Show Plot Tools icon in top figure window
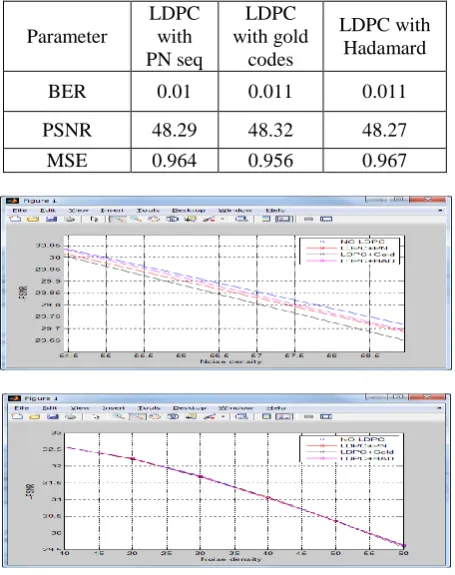This screenshot has width=455, height=575. [326, 219]
